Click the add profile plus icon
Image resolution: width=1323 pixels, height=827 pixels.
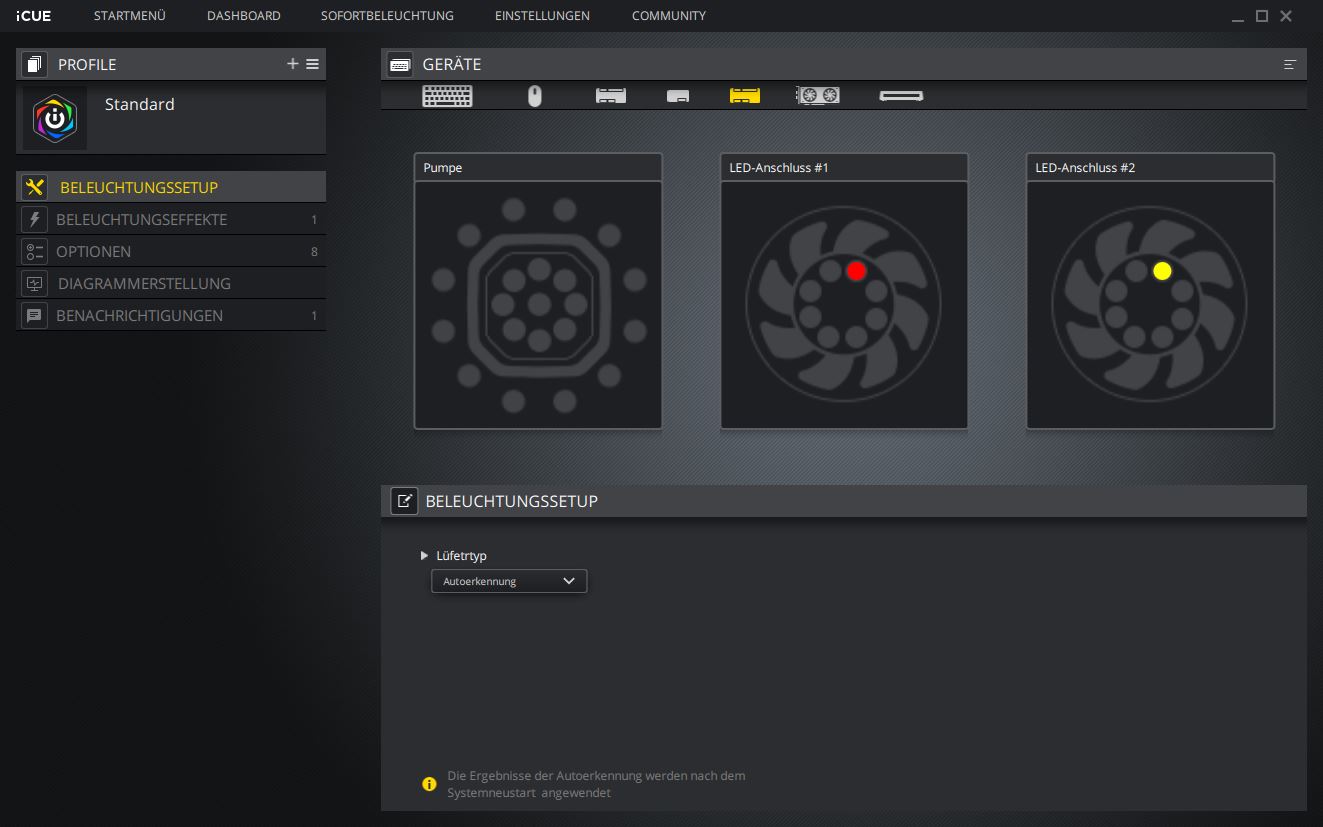click(x=293, y=64)
